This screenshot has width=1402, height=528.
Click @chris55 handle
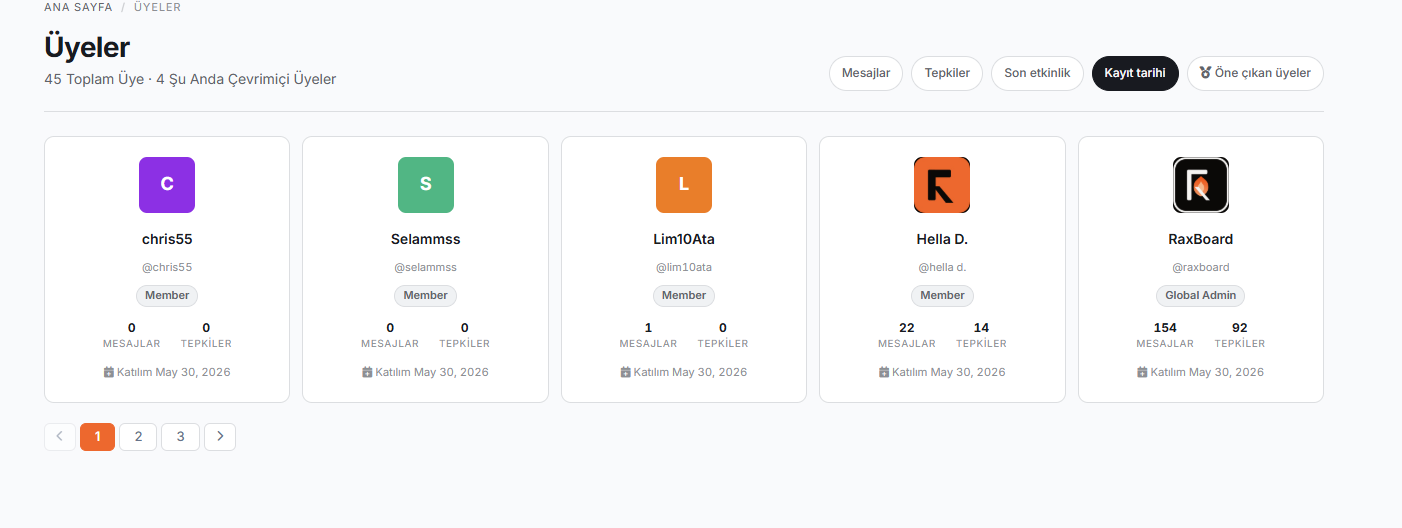pos(167,267)
